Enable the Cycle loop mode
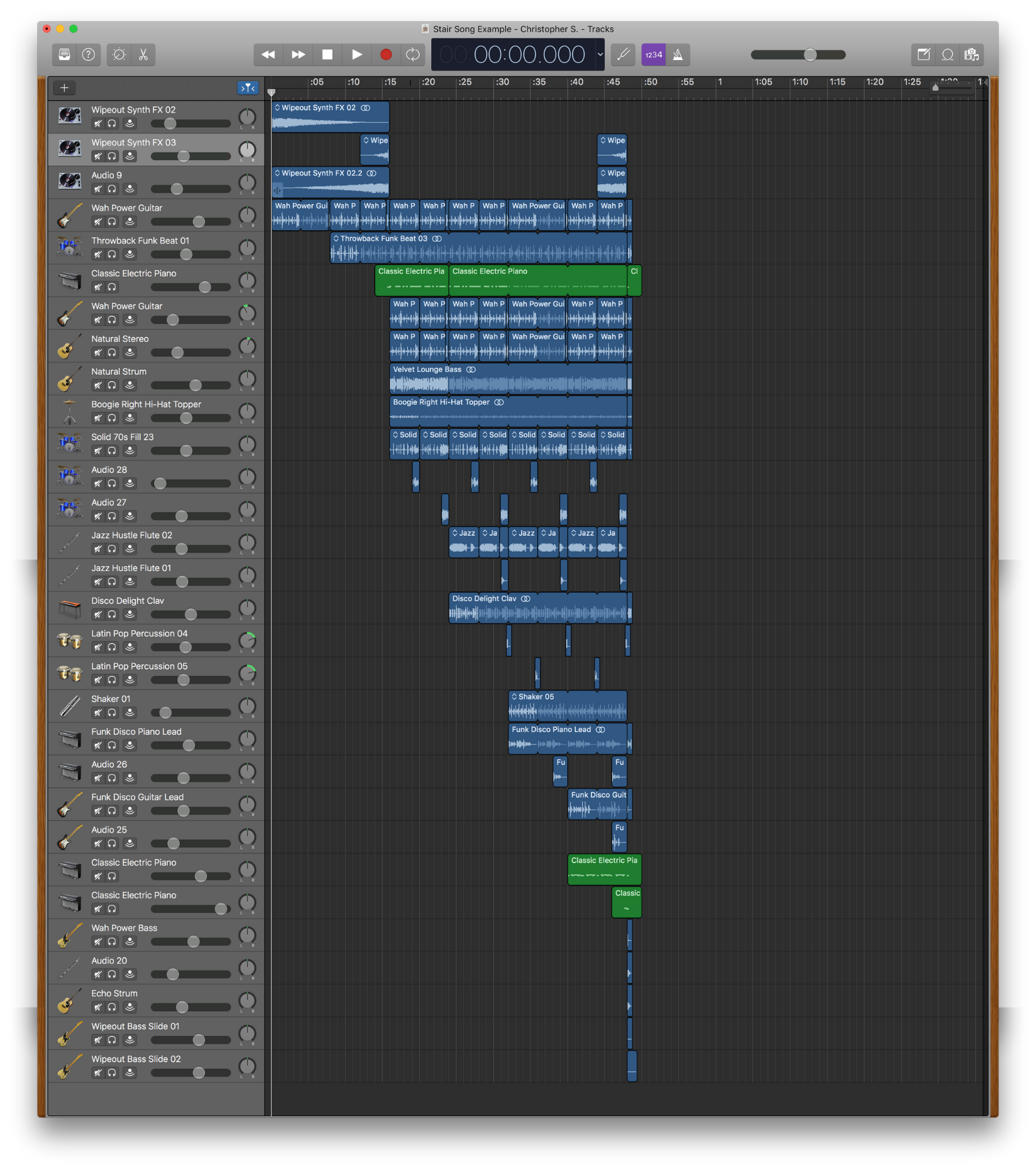The image size is (1036, 1166). [x=412, y=55]
